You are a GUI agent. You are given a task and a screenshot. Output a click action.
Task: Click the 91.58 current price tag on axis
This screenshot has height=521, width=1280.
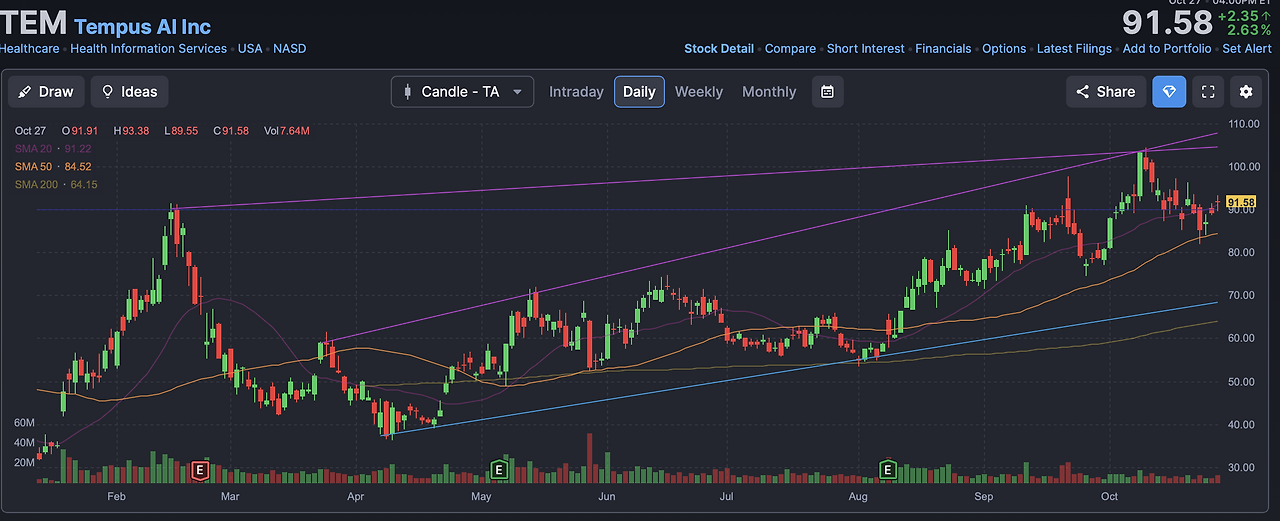[1240, 202]
